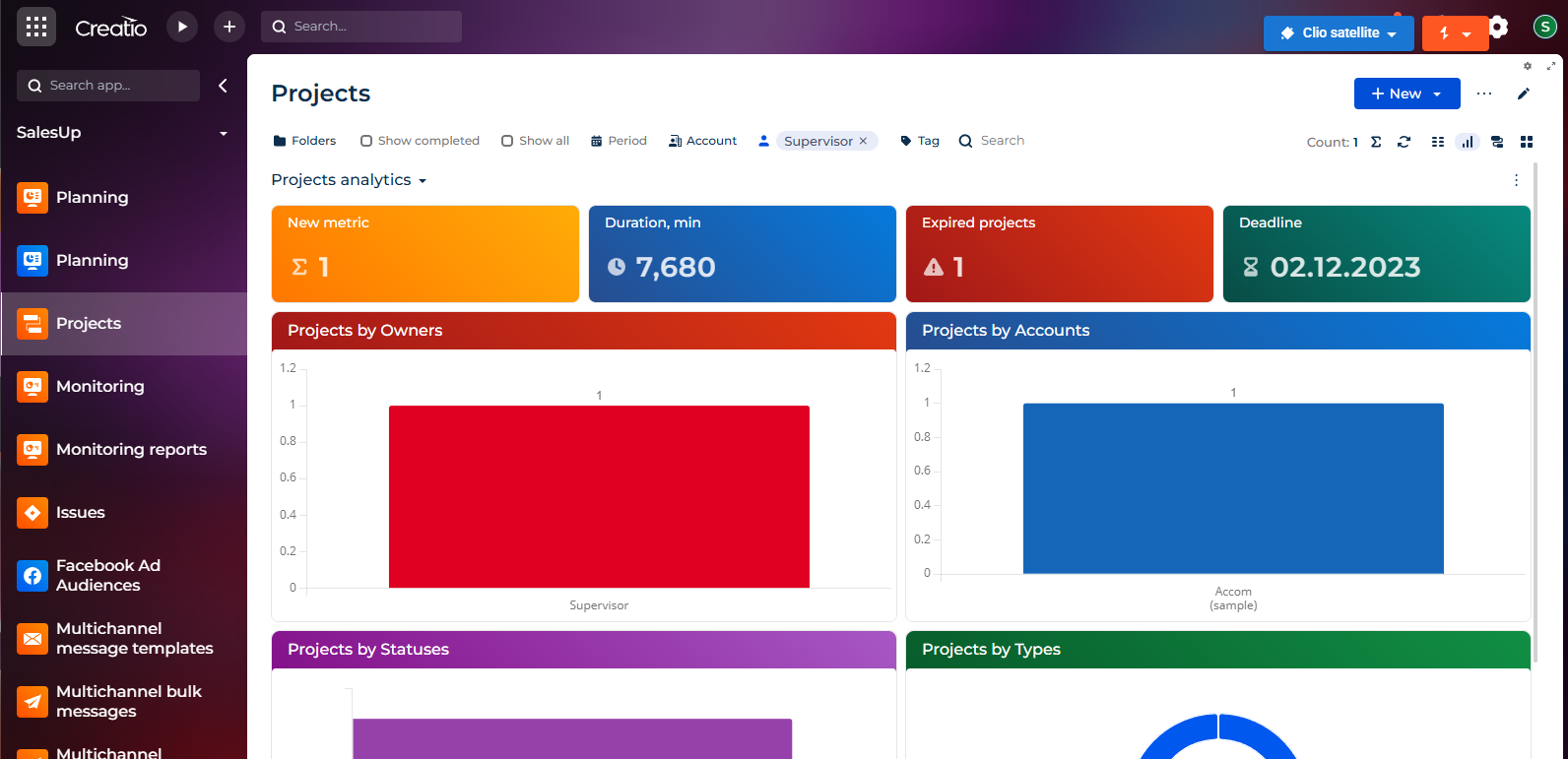The image size is (1568, 759).
Task: Open the app launcher grid icon
Action: [x=36, y=27]
